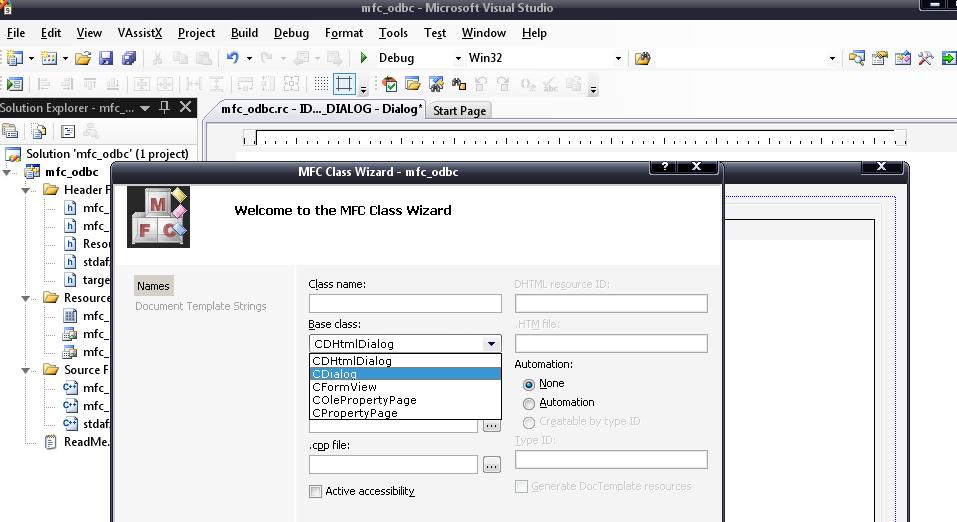Image resolution: width=957 pixels, height=522 pixels.
Task: Click the Class name input field
Action: pos(405,303)
